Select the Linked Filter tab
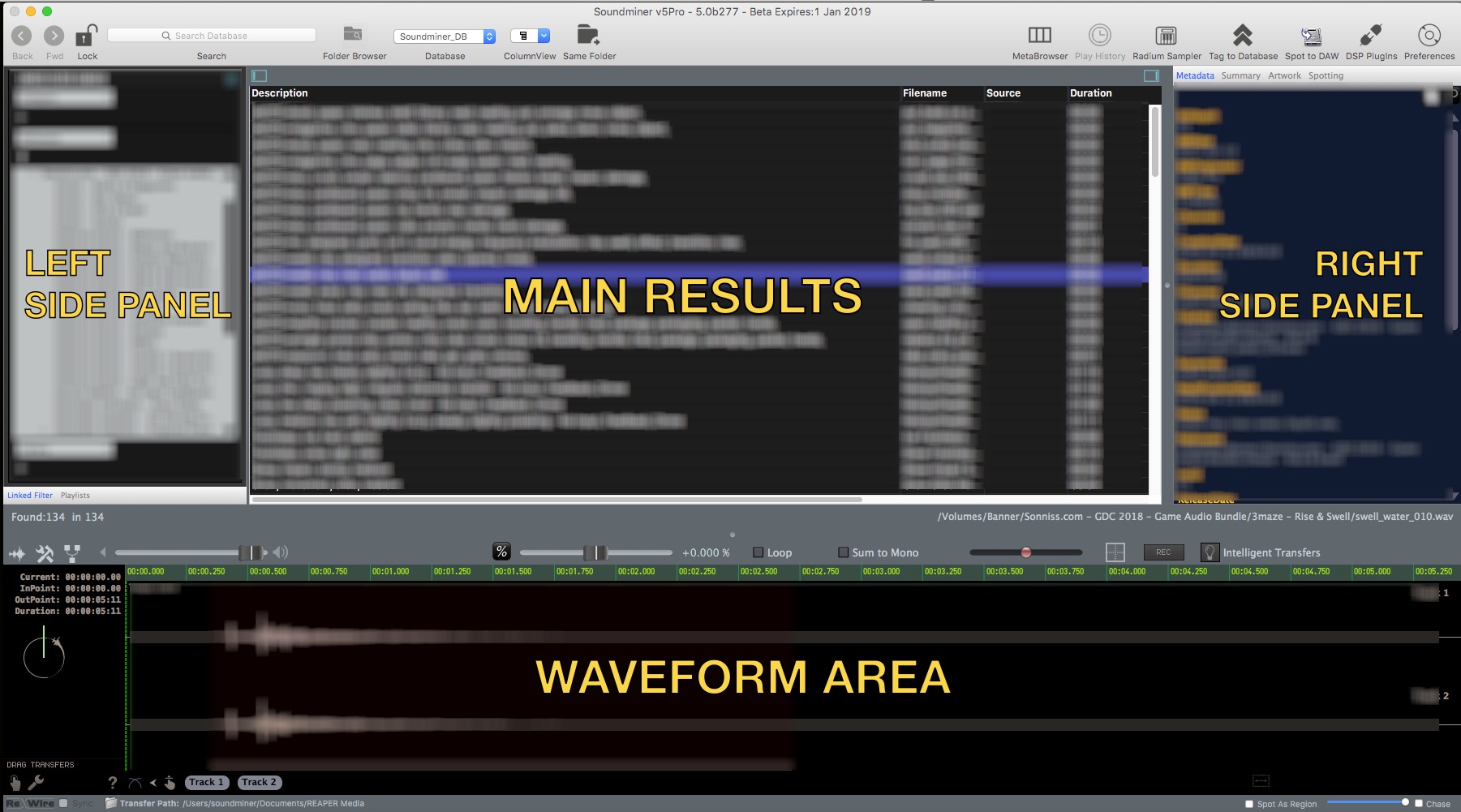 click(x=30, y=495)
